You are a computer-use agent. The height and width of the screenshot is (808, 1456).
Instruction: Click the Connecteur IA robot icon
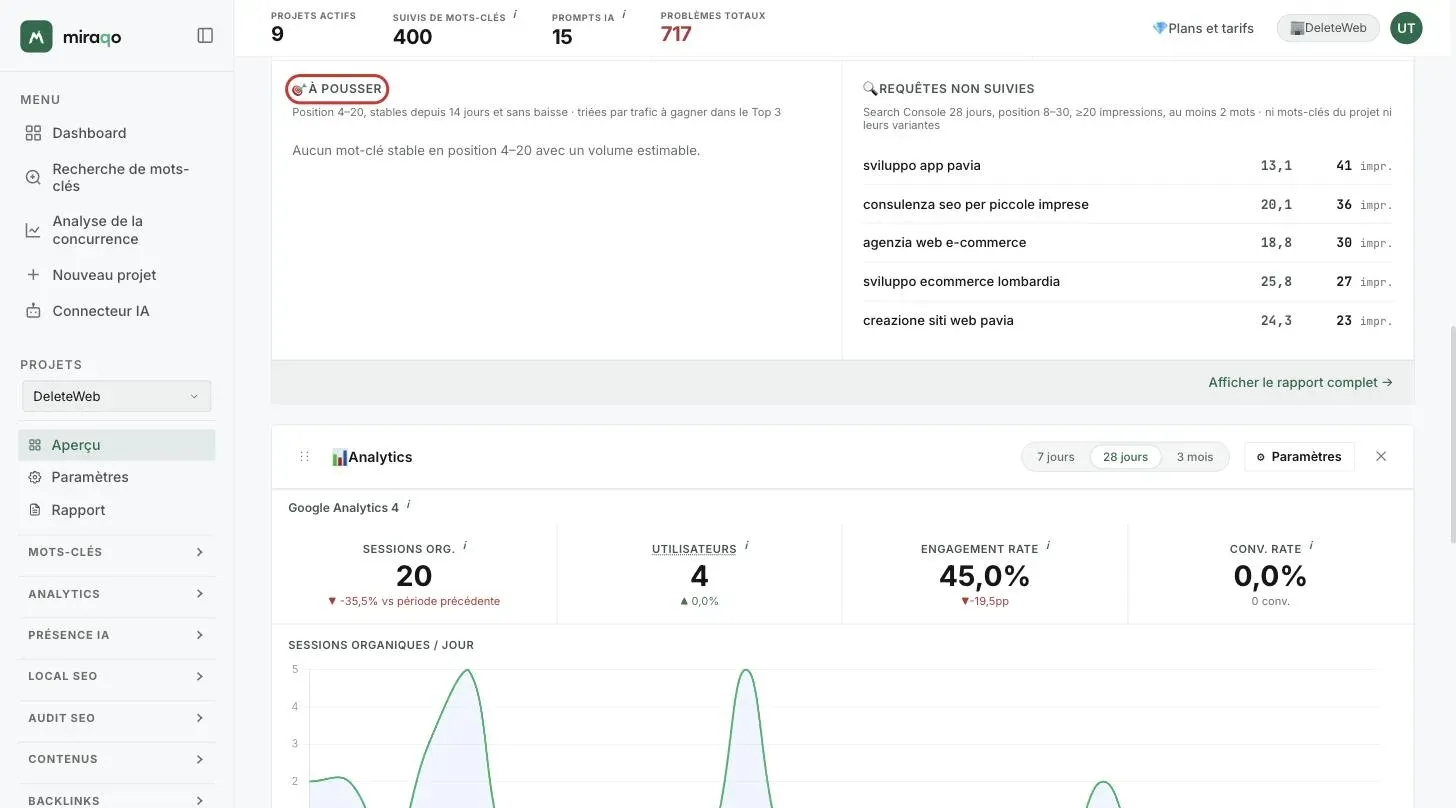click(x=33, y=311)
